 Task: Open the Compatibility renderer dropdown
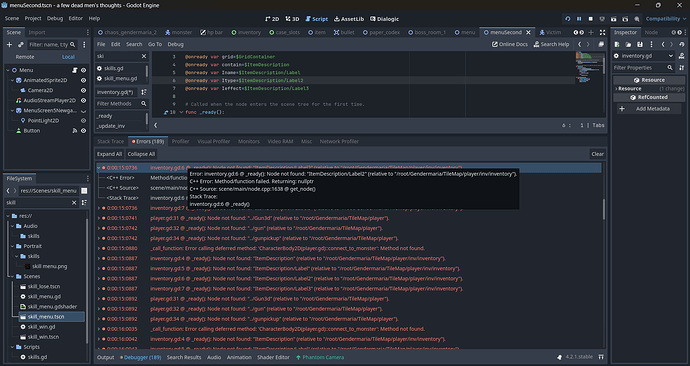pos(666,19)
